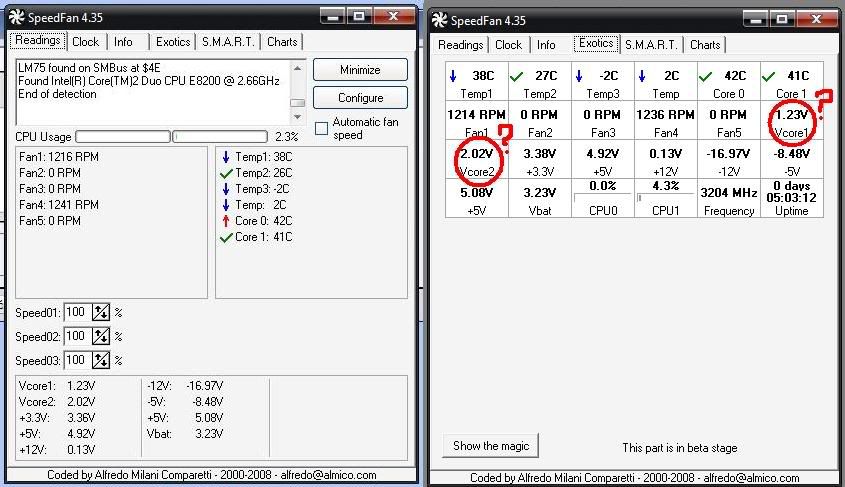
Task: Open Readings tab in left window
Action: point(38,40)
